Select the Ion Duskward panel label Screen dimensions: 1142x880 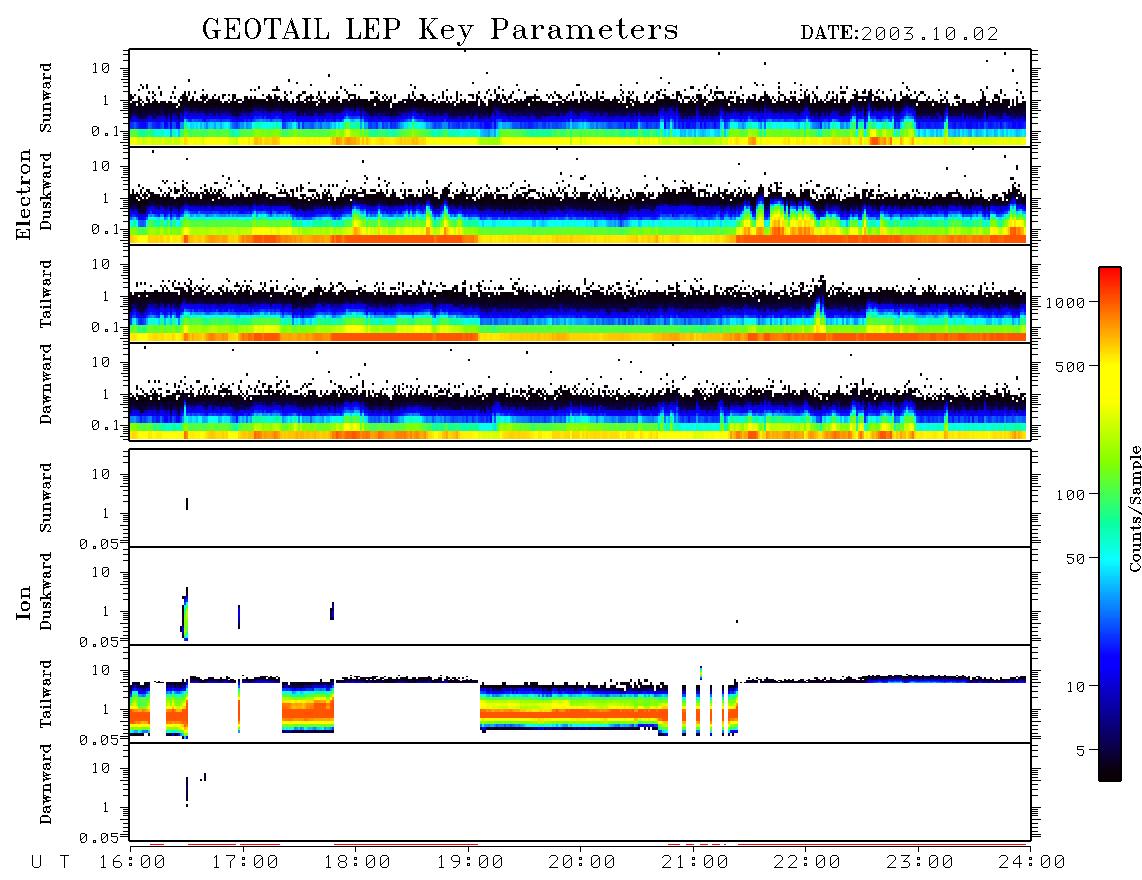(46, 591)
